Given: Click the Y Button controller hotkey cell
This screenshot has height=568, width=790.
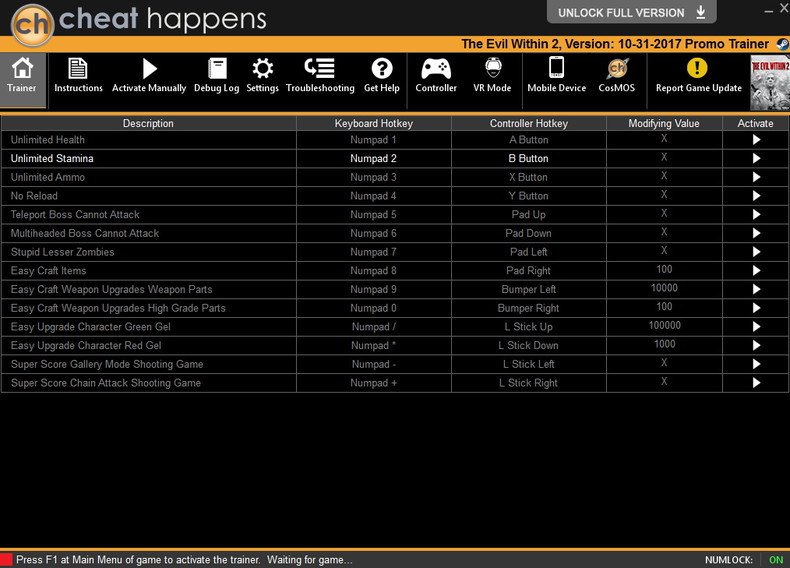Looking at the screenshot, I should [x=529, y=196].
